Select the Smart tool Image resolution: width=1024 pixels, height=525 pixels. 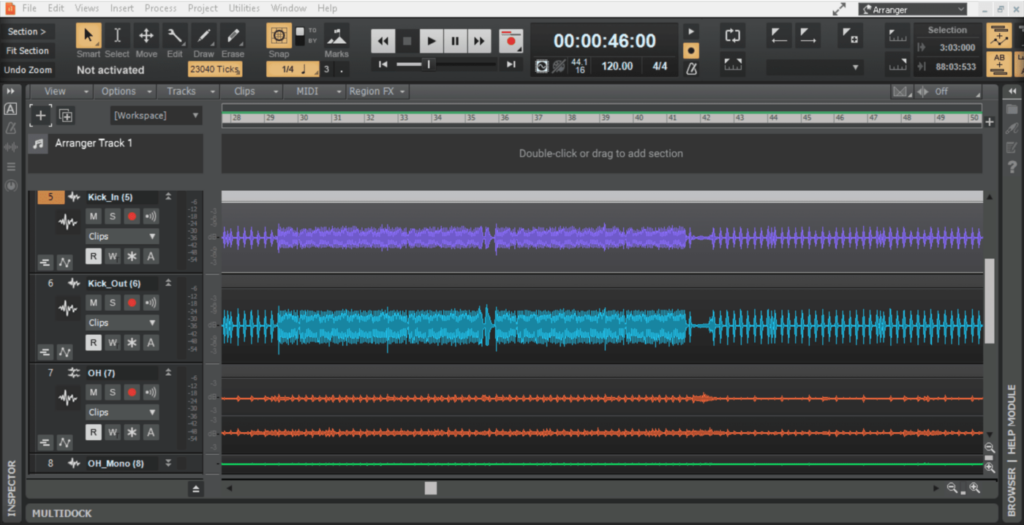click(x=88, y=38)
